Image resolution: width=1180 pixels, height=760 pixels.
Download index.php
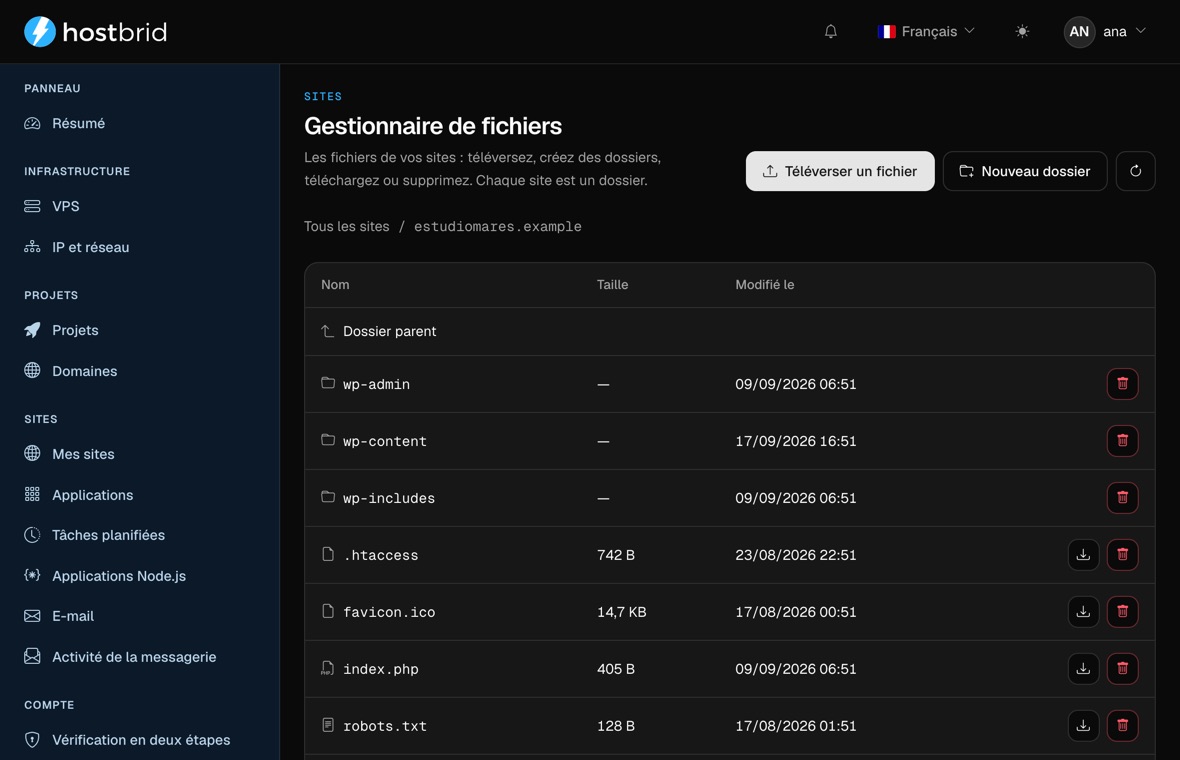(x=1083, y=668)
